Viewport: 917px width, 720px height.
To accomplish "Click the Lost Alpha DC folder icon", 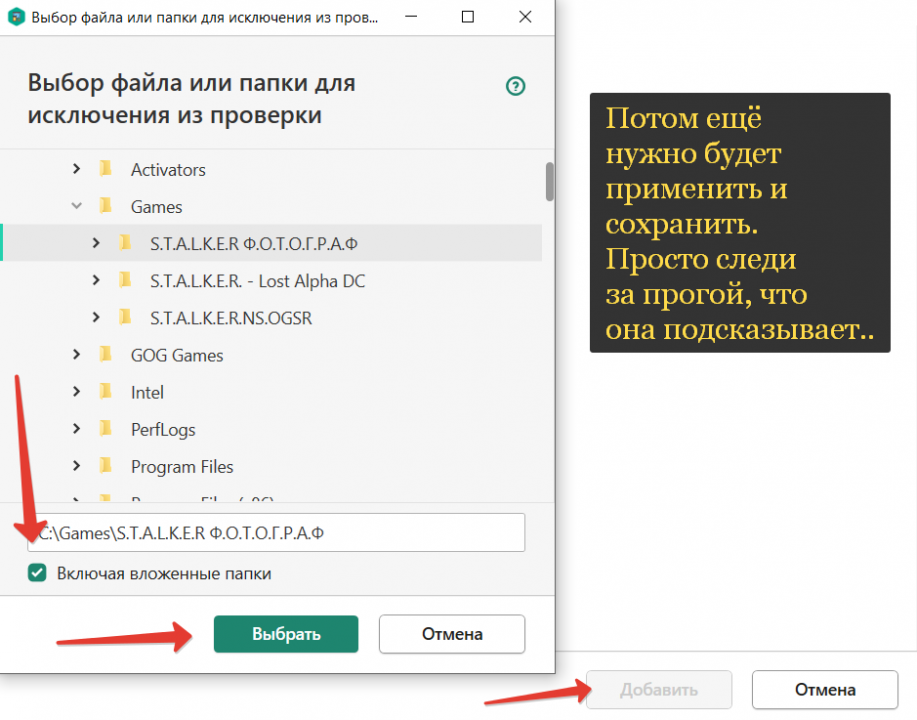I will pyautogui.click(x=125, y=280).
